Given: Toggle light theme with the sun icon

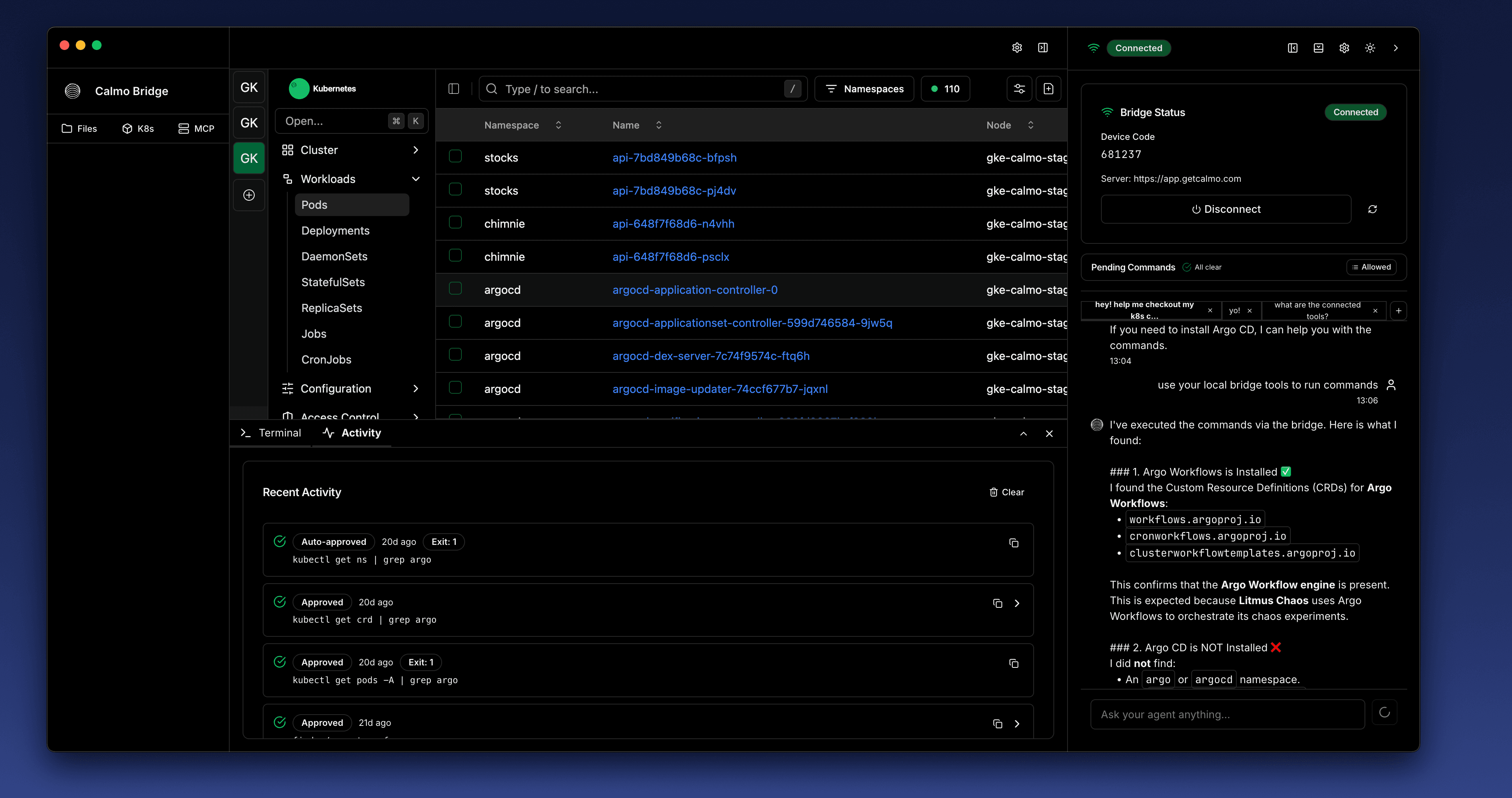Looking at the screenshot, I should [1370, 48].
